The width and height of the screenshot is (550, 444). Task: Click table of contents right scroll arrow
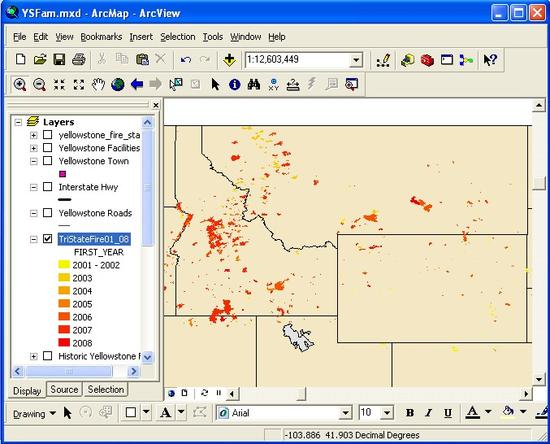point(133,371)
